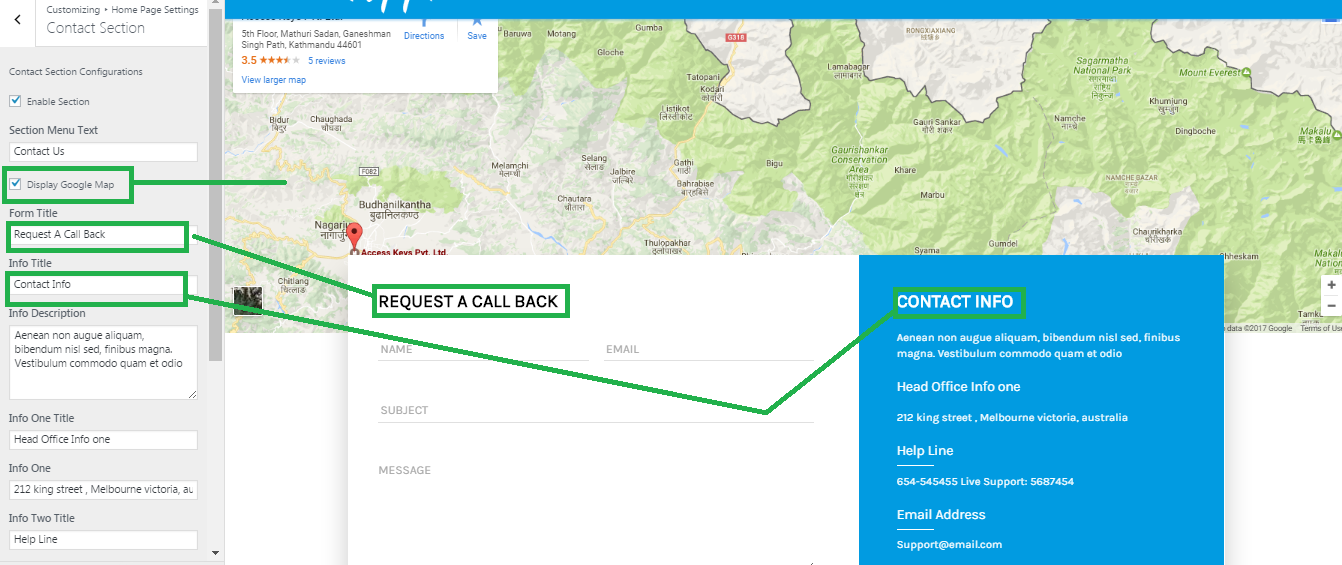Click the Mount Everest label on map
The width and height of the screenshot is (1342, 565).
coord(1209,73)
